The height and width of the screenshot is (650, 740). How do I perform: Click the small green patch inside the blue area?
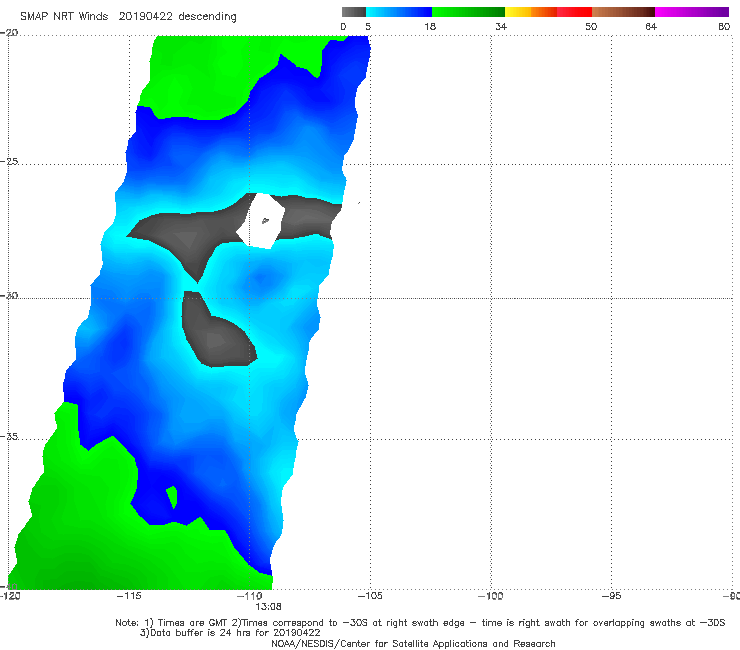pyautogui.click(x=172, y=497)
